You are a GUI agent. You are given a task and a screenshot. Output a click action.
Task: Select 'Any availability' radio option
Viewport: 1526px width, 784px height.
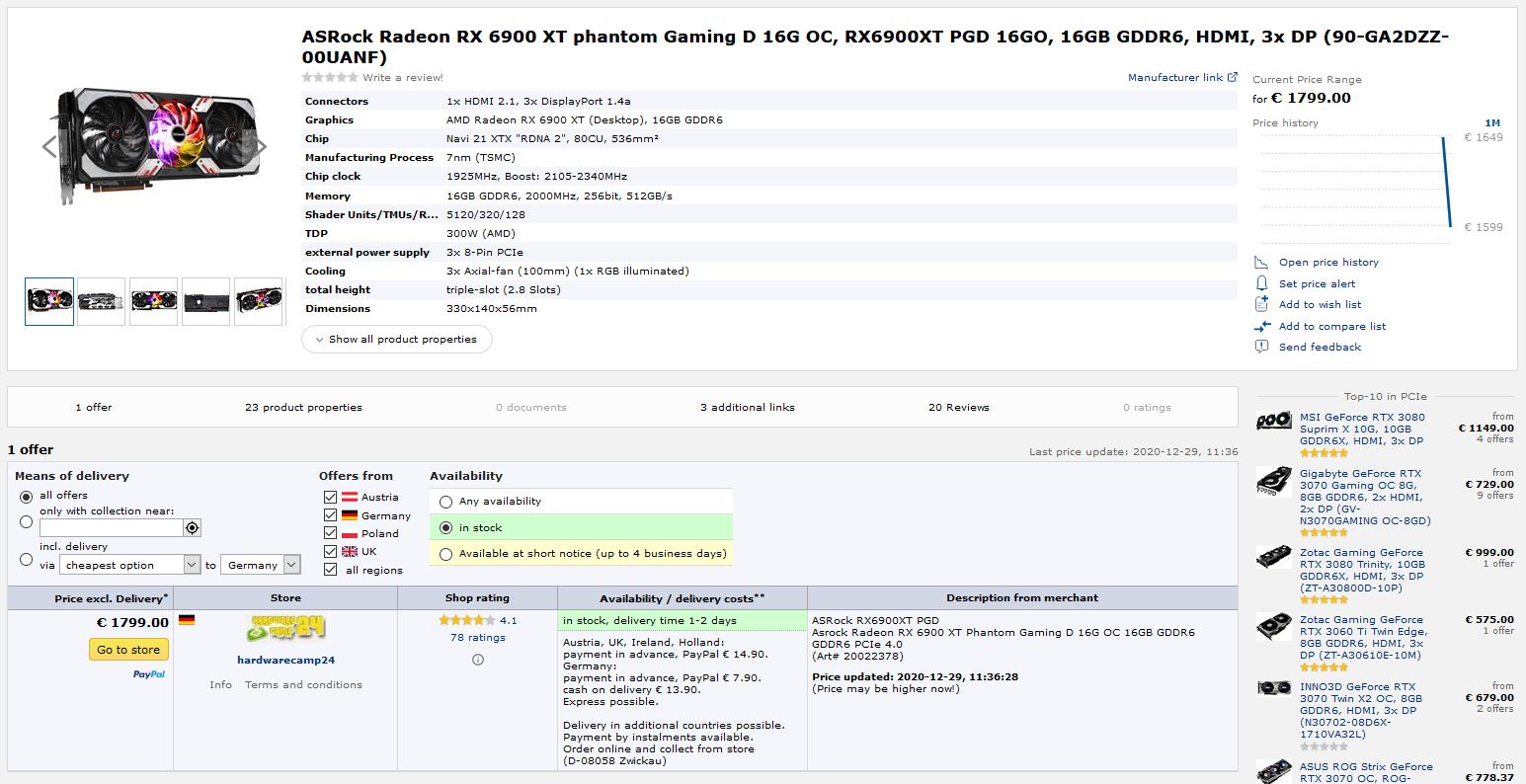tap(446, 502)
